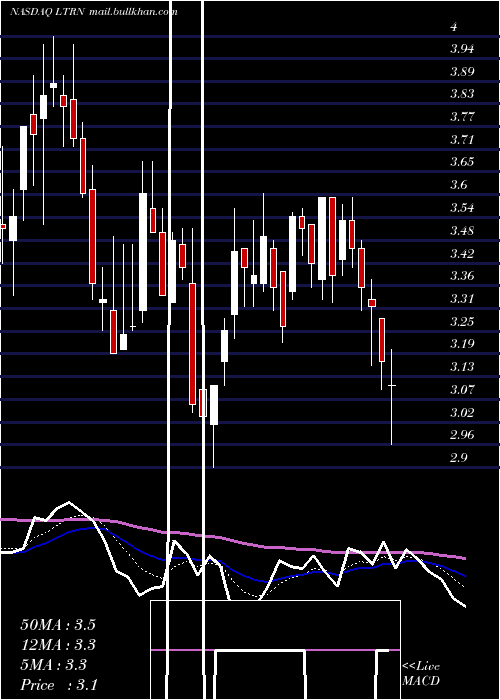Click the price axis label 3.48
The height and width of the screenshot is (700, 500).
tap(462, 231)
